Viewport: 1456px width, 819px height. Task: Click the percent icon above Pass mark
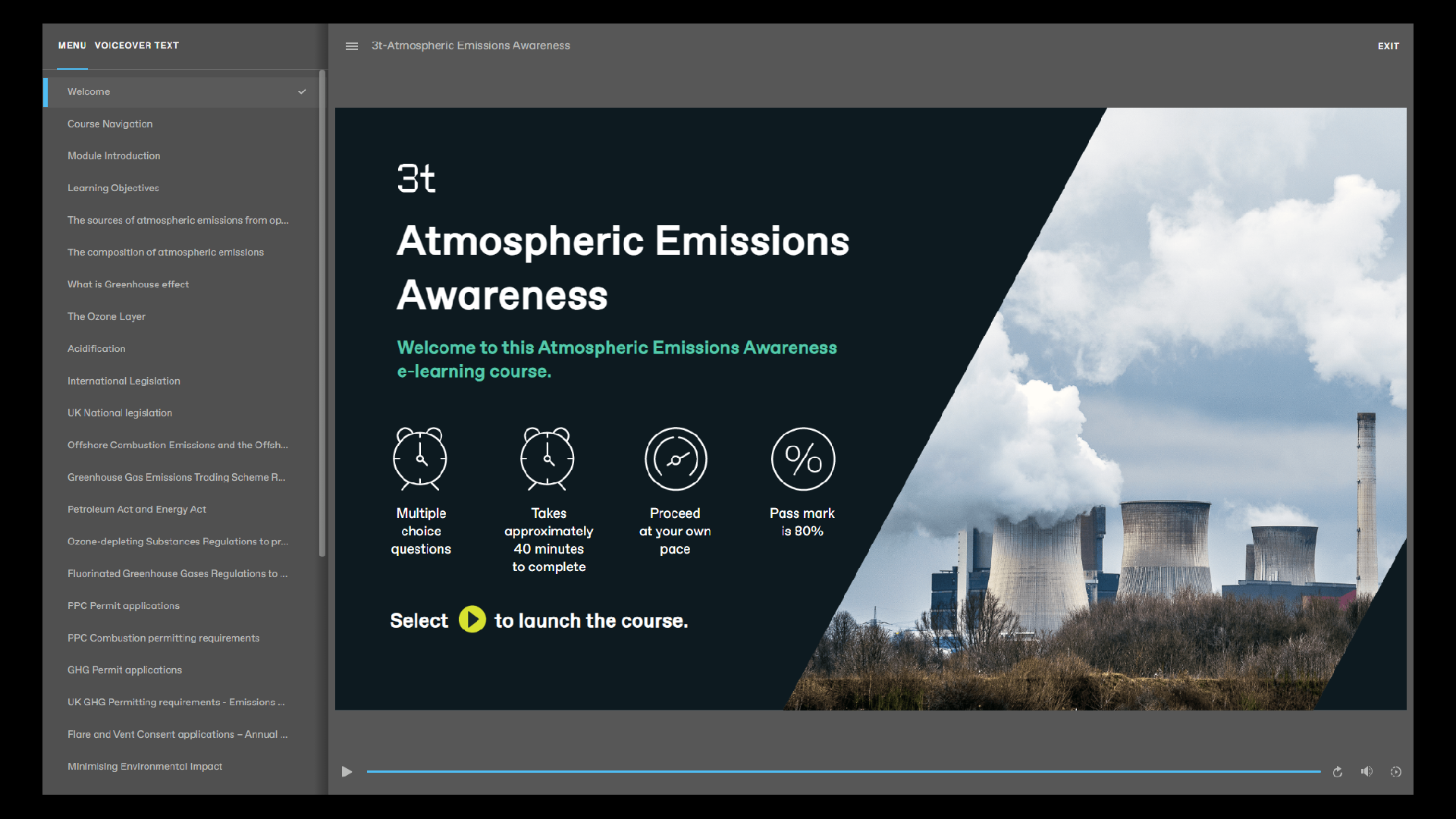point(803,459)
